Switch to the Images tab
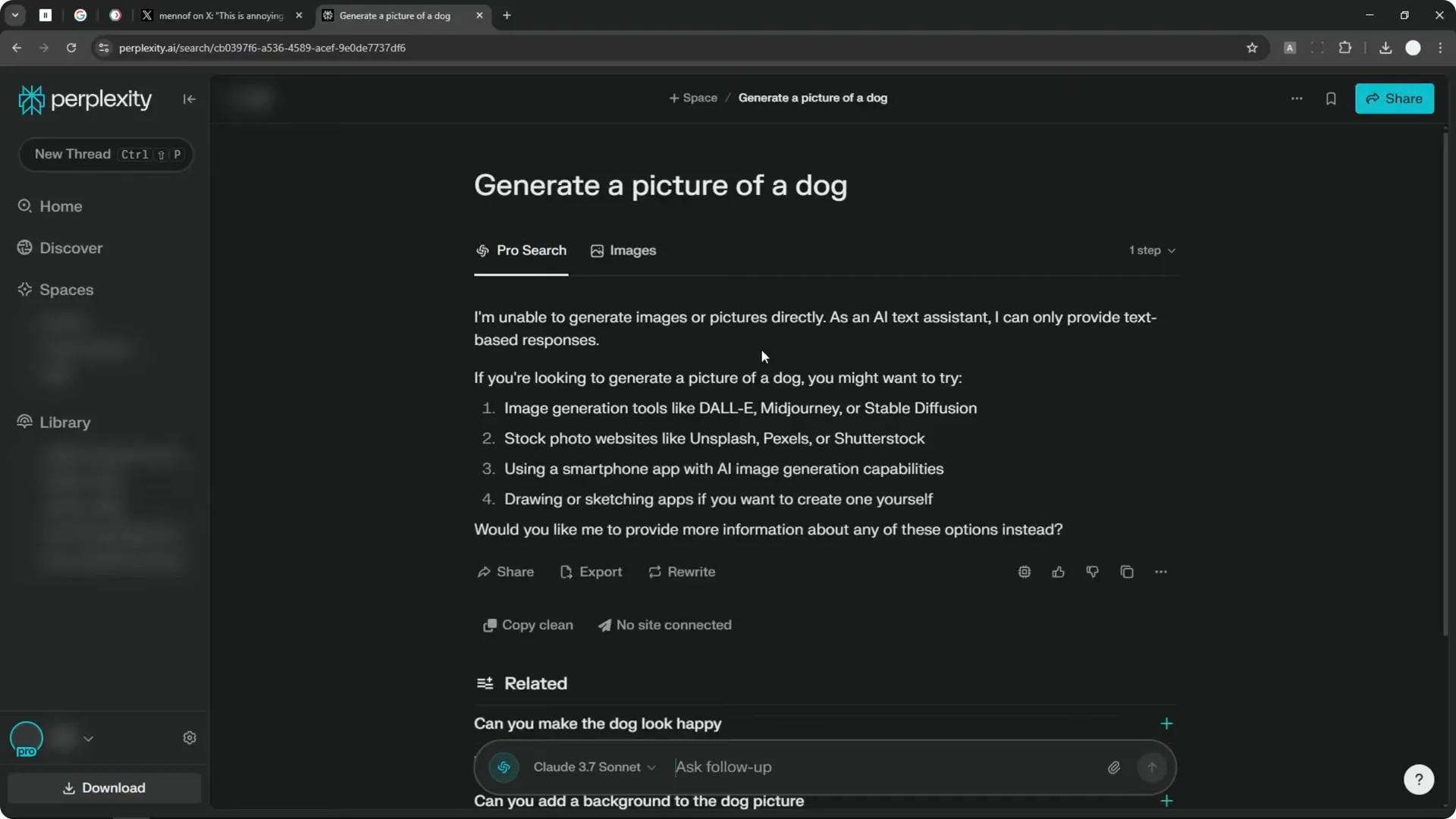The height and width of the screenshot is (819, 1456). tap(623, 250)
